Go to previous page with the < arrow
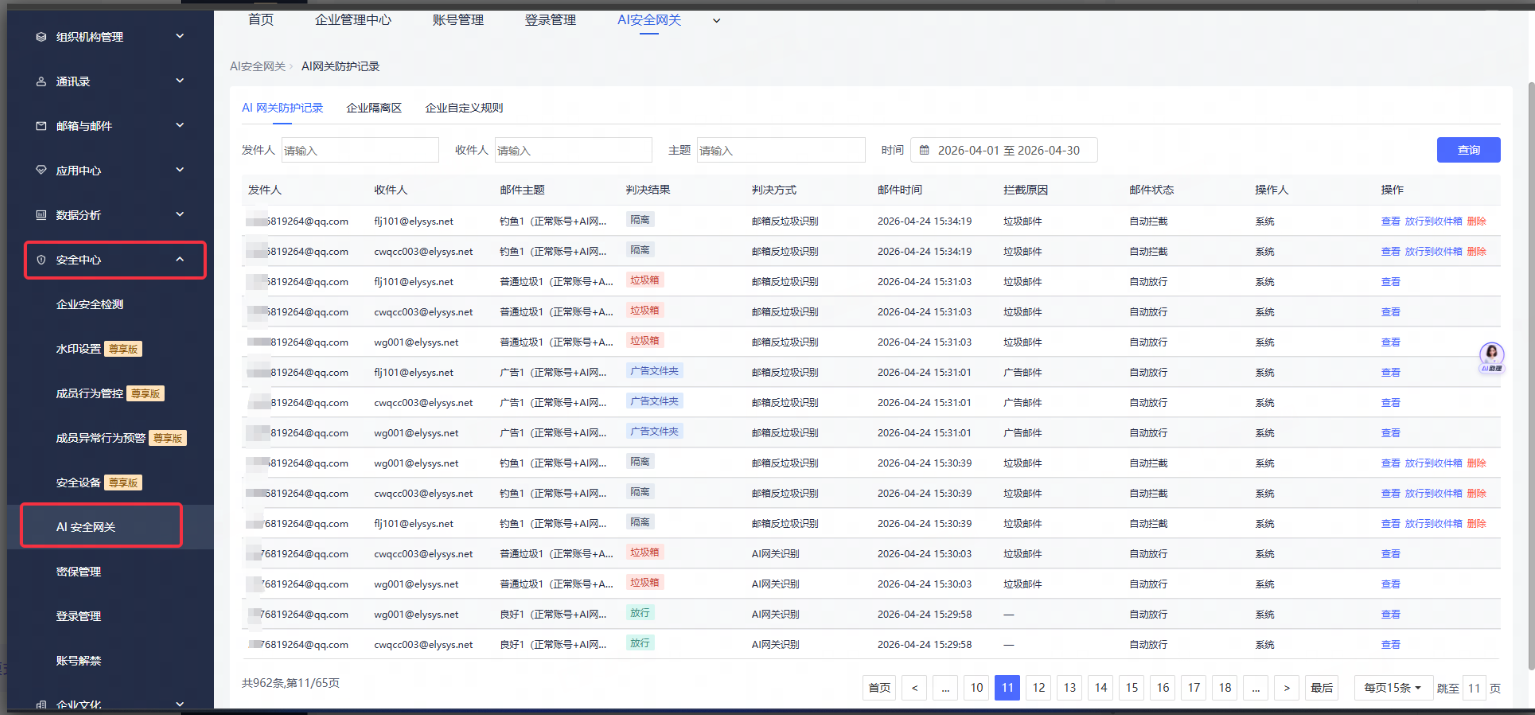Screen dimensions: 1535x715 coord(914,688)
